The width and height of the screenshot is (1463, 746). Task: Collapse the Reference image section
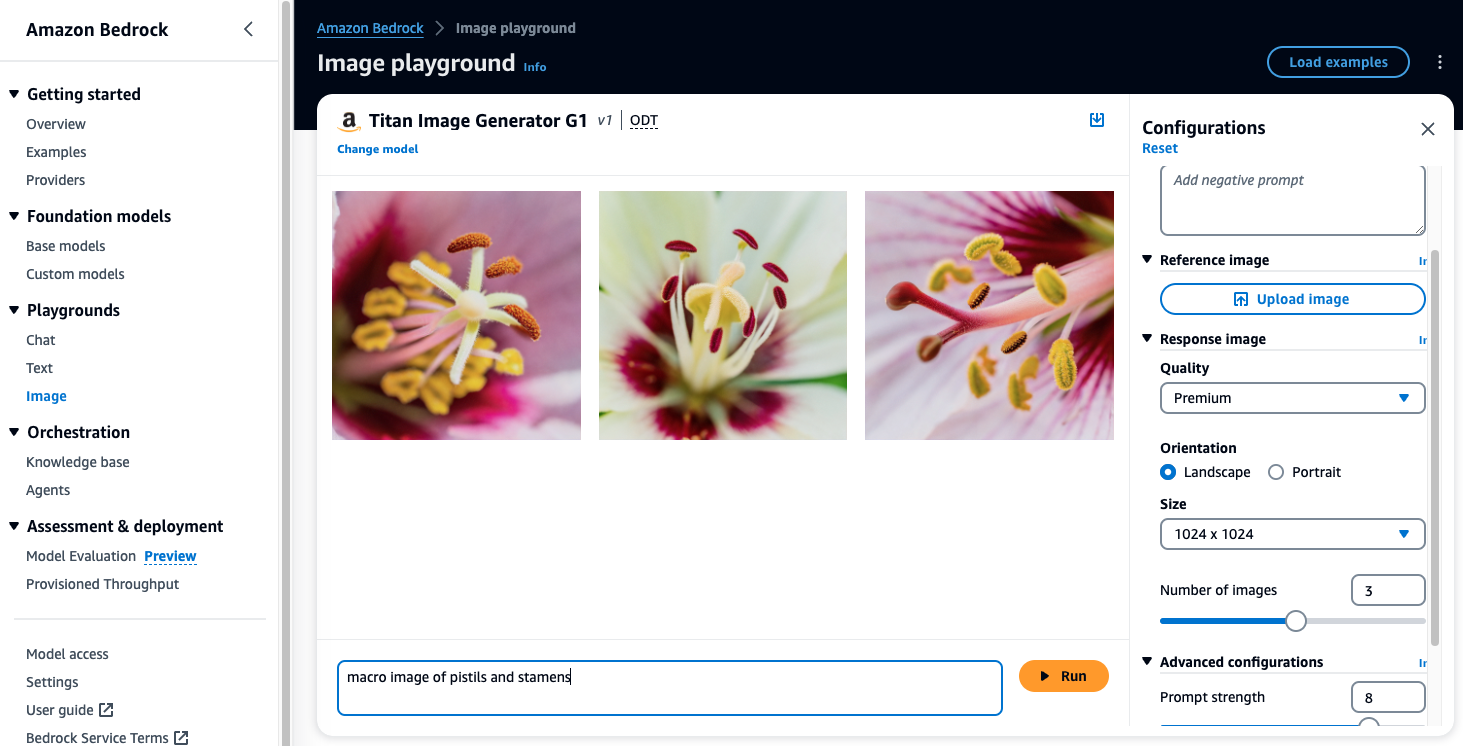(1148, 260)
